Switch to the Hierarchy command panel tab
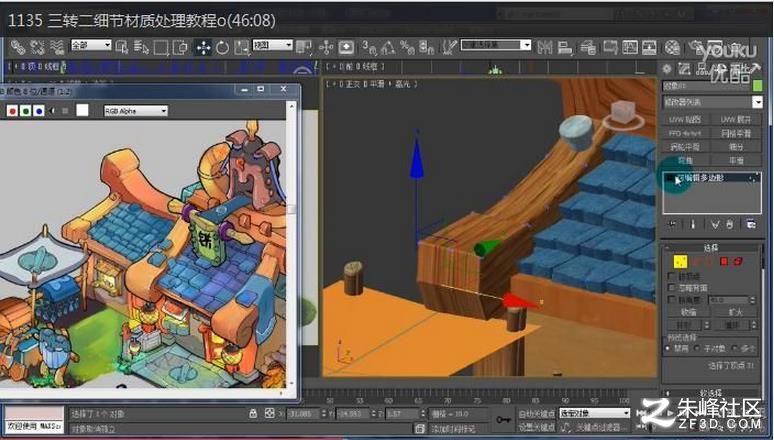Image resolution: width=774 pixels, height=440 pixels. [701, 70]
